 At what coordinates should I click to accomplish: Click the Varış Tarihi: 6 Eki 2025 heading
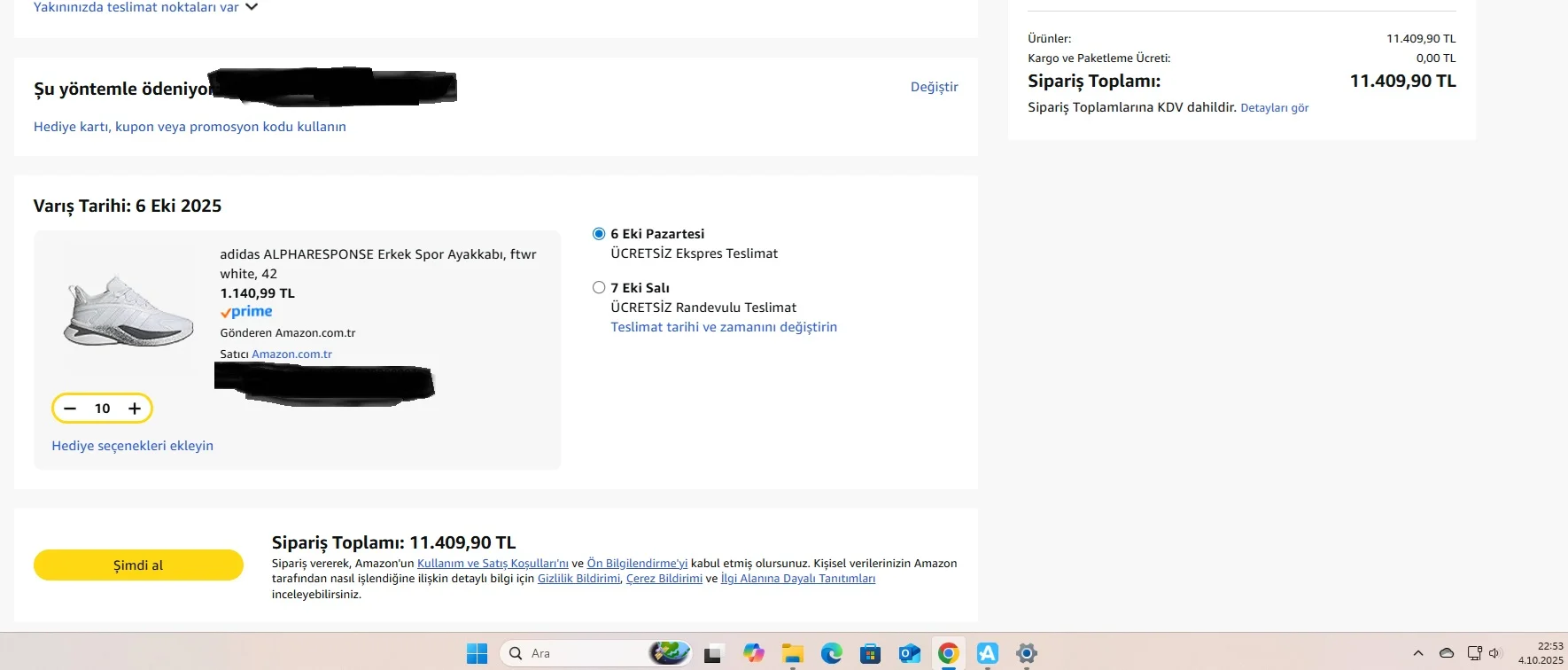click(x=128, y=206)
